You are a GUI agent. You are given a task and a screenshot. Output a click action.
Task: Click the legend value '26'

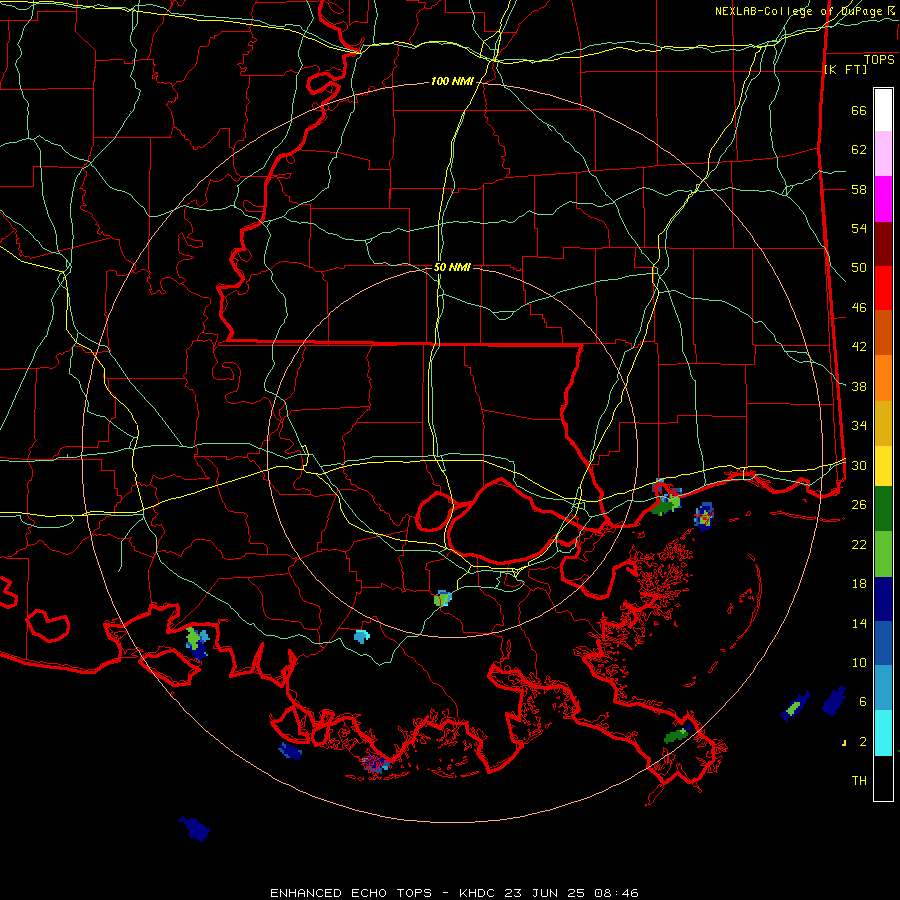[859, 505]
